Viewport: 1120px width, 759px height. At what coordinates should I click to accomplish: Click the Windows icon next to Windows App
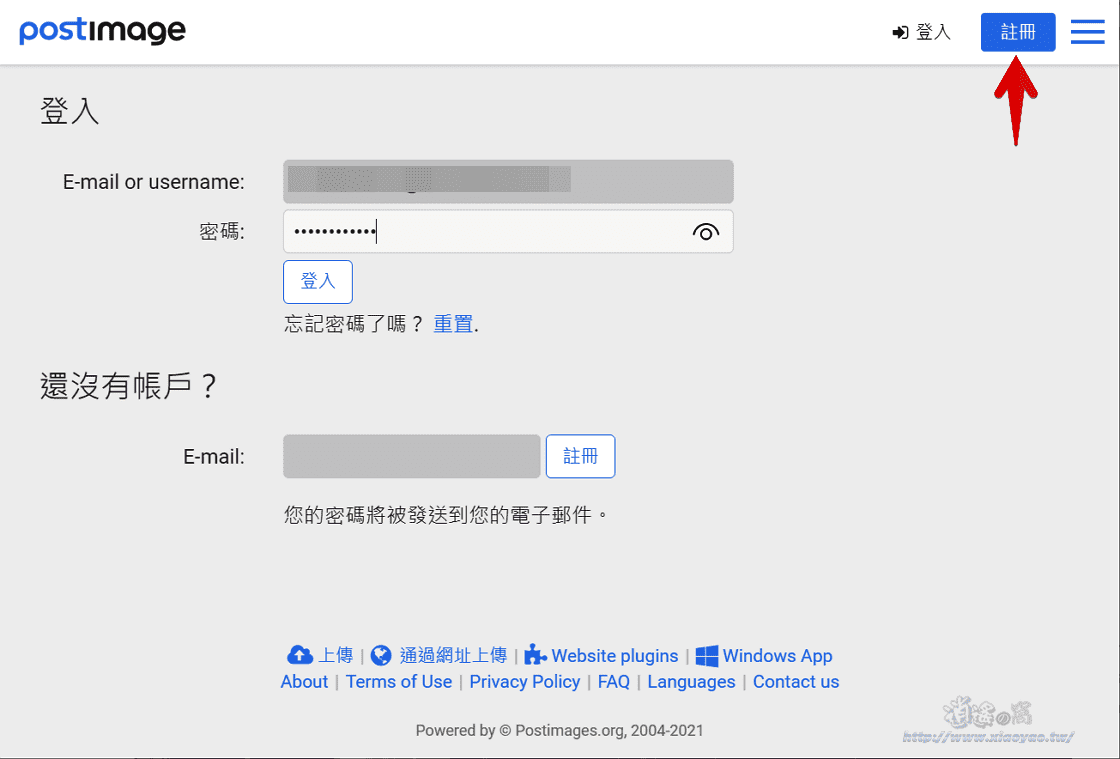point(706,655)
